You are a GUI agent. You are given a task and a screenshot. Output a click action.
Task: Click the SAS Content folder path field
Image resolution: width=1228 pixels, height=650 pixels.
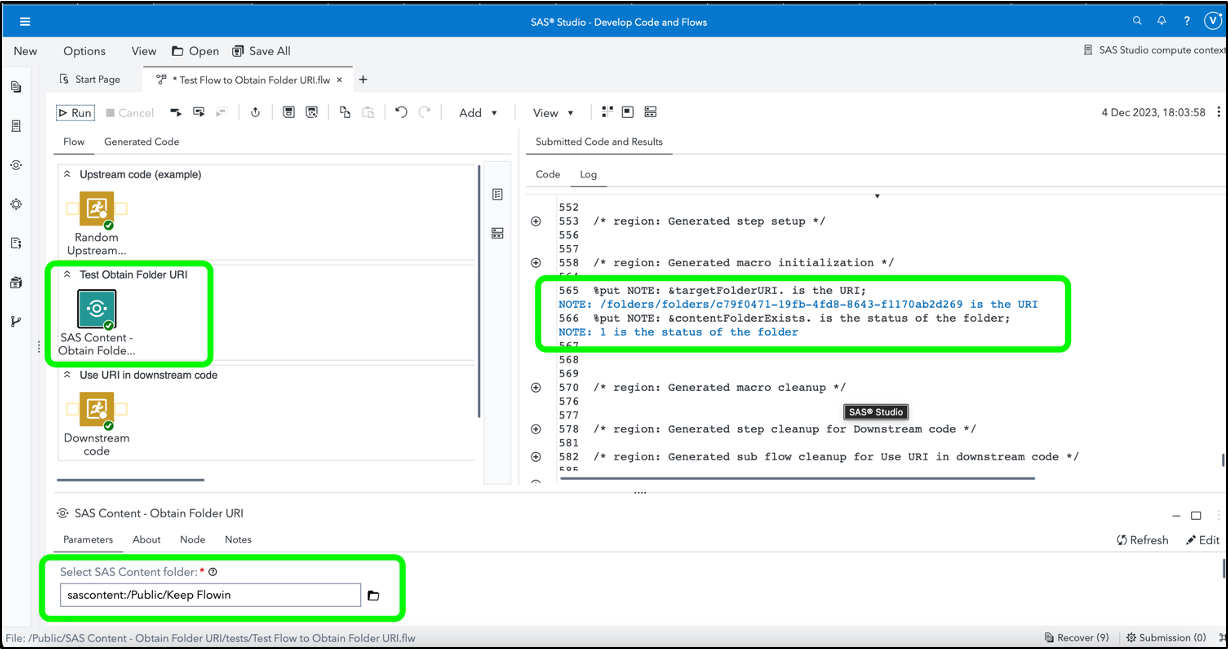pos(210,595)
